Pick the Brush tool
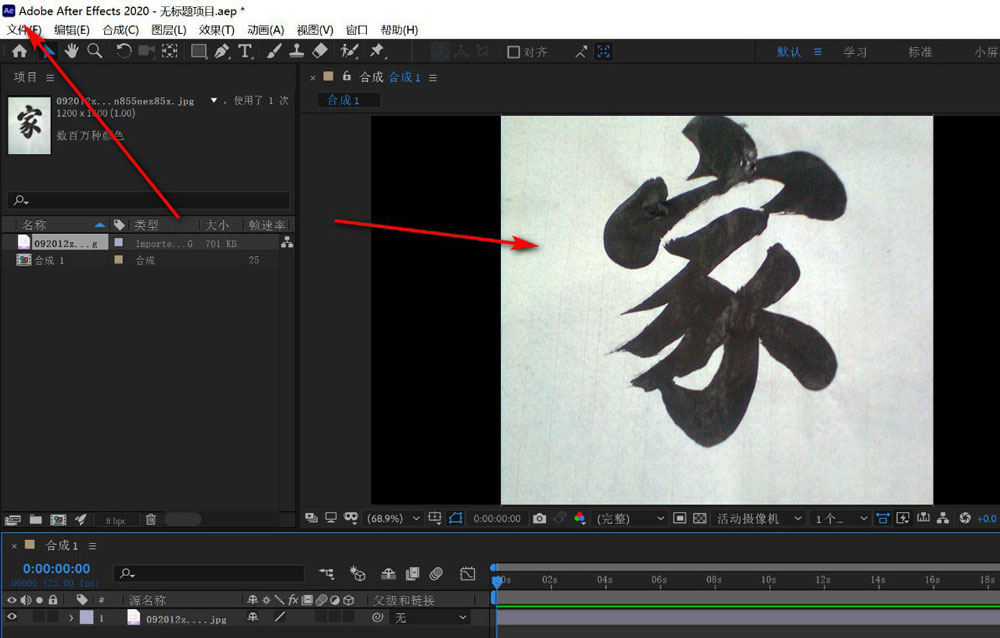Image resolution: width=1000 pixels, height=638 pixels. pos(272,51)
